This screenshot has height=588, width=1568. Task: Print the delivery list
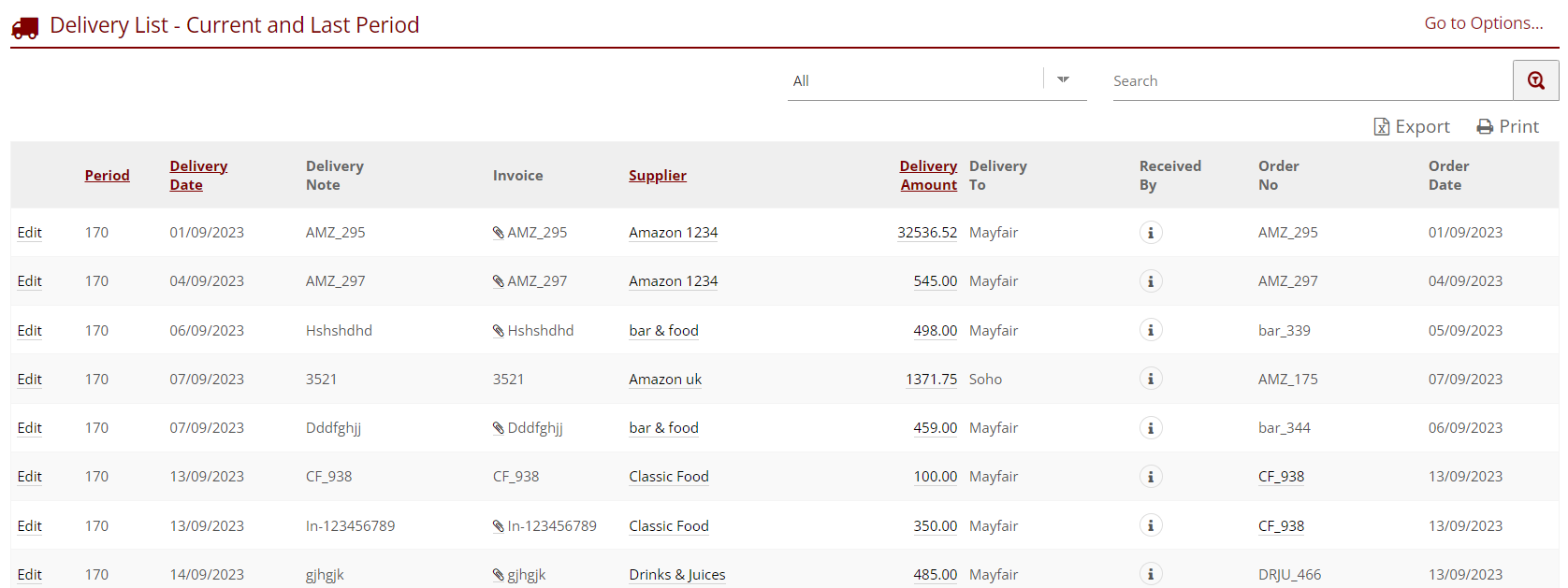click(1507, 126)
